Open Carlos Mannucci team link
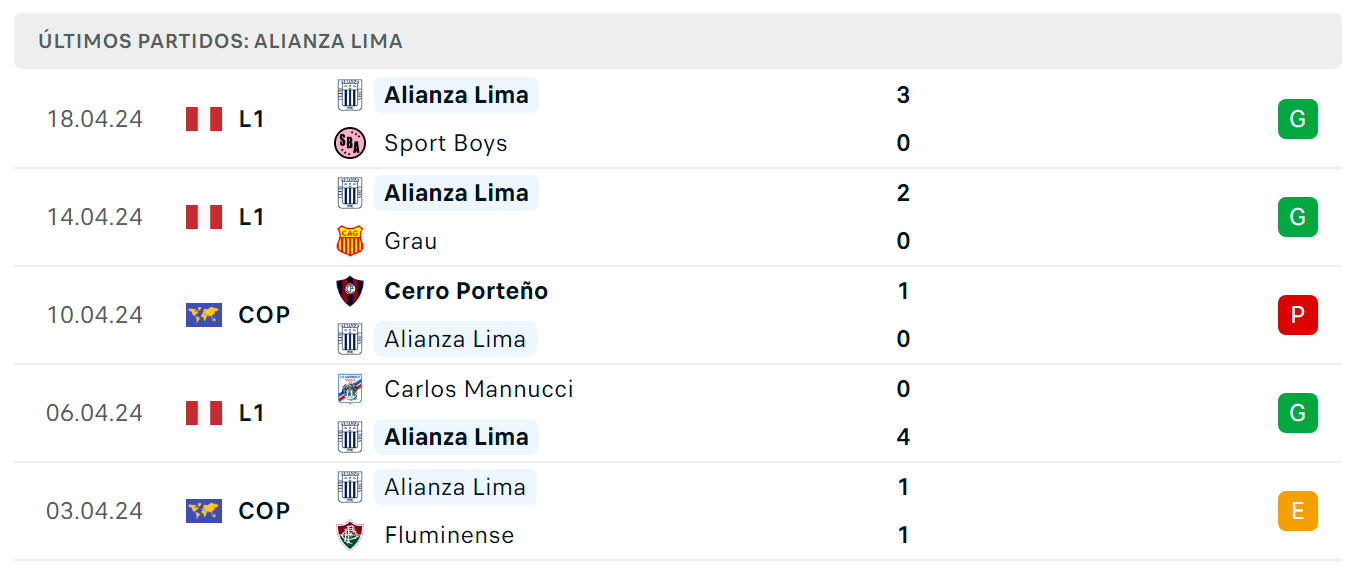Screen dimensions: 1358x575 [479, 389]
